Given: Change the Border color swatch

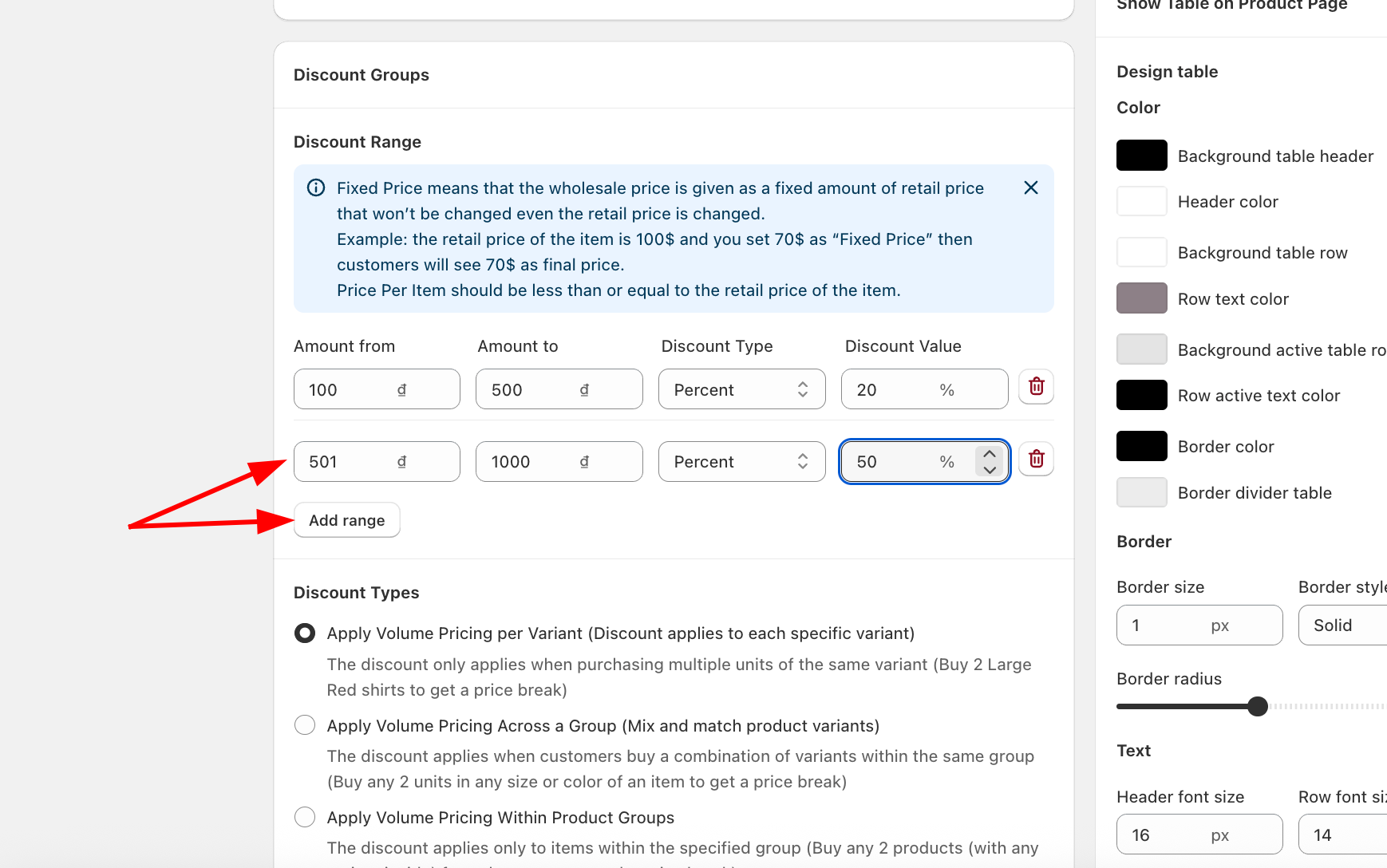Looking at the screenshot, I should pos(1141,446).
